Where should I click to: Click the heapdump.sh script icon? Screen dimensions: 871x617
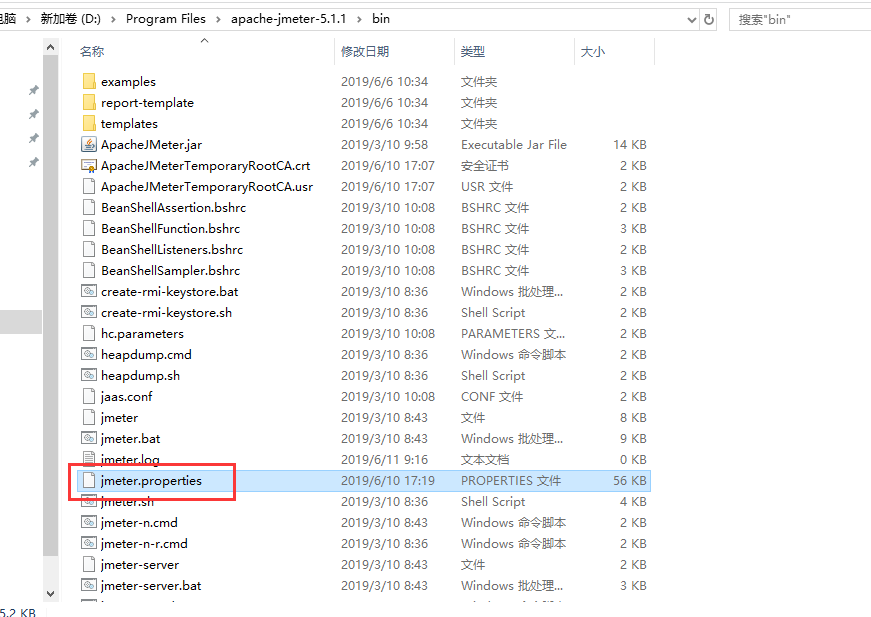pyautogui.click(x=89, y=375)
